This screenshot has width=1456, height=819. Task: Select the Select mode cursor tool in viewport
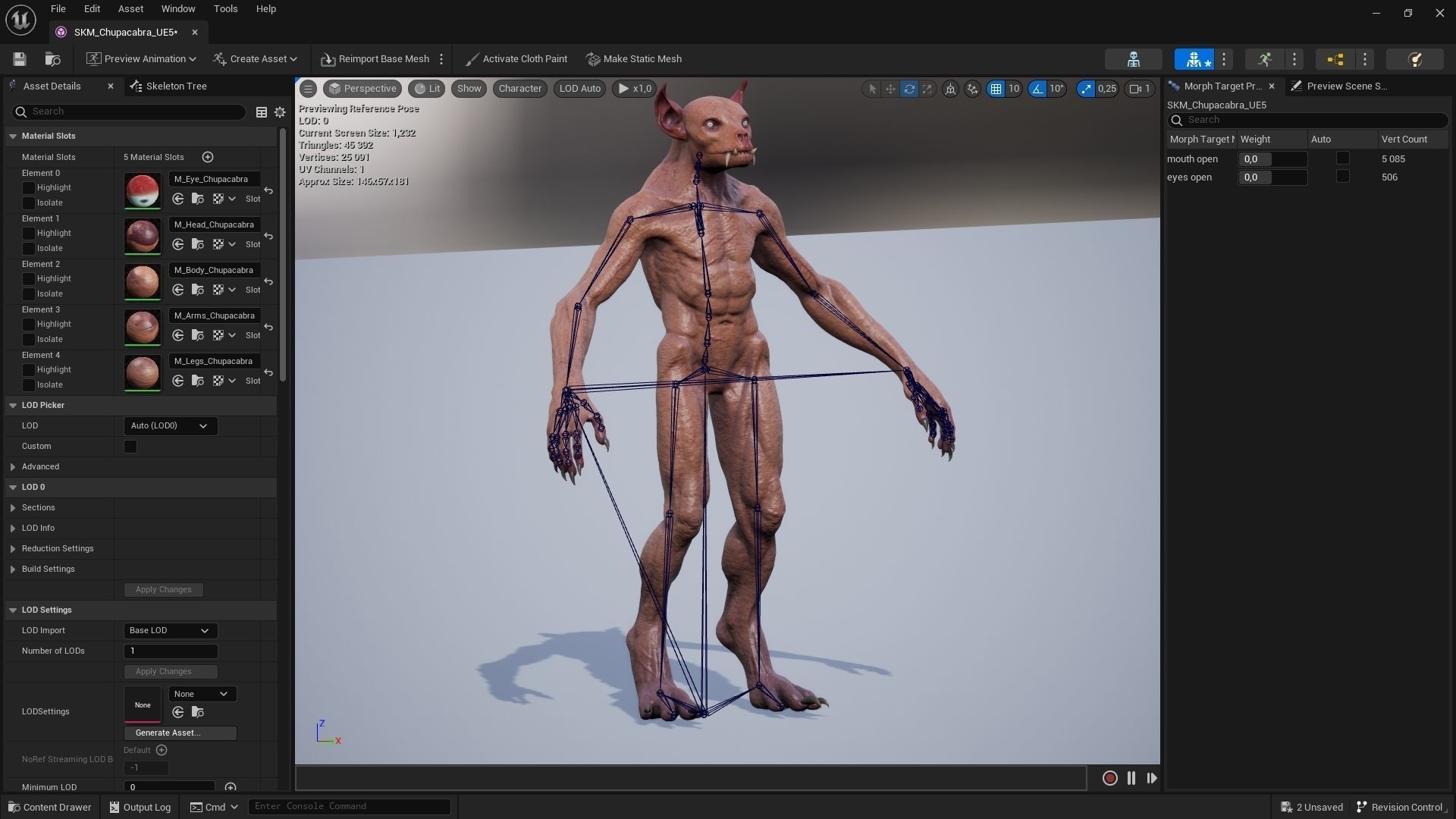872,89
